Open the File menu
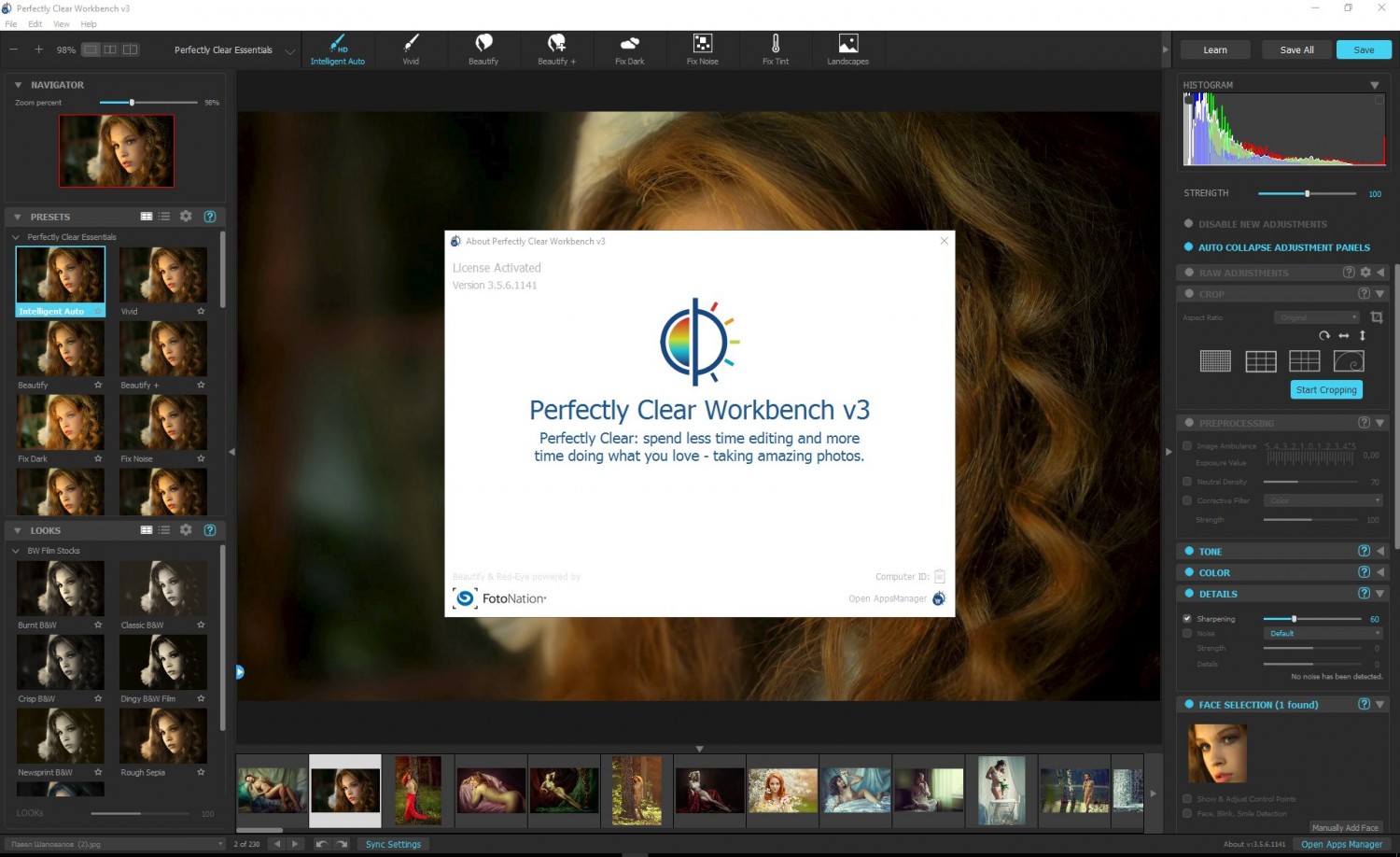Screen dimensions: 1400x857 (11, 24)
